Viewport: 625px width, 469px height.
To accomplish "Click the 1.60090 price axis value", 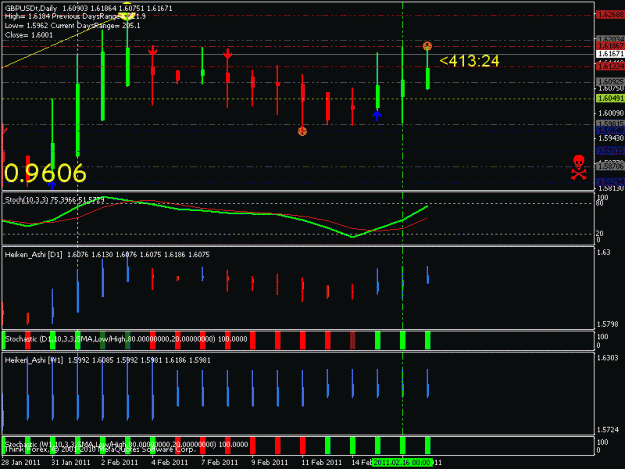I will tap(611, 114).
